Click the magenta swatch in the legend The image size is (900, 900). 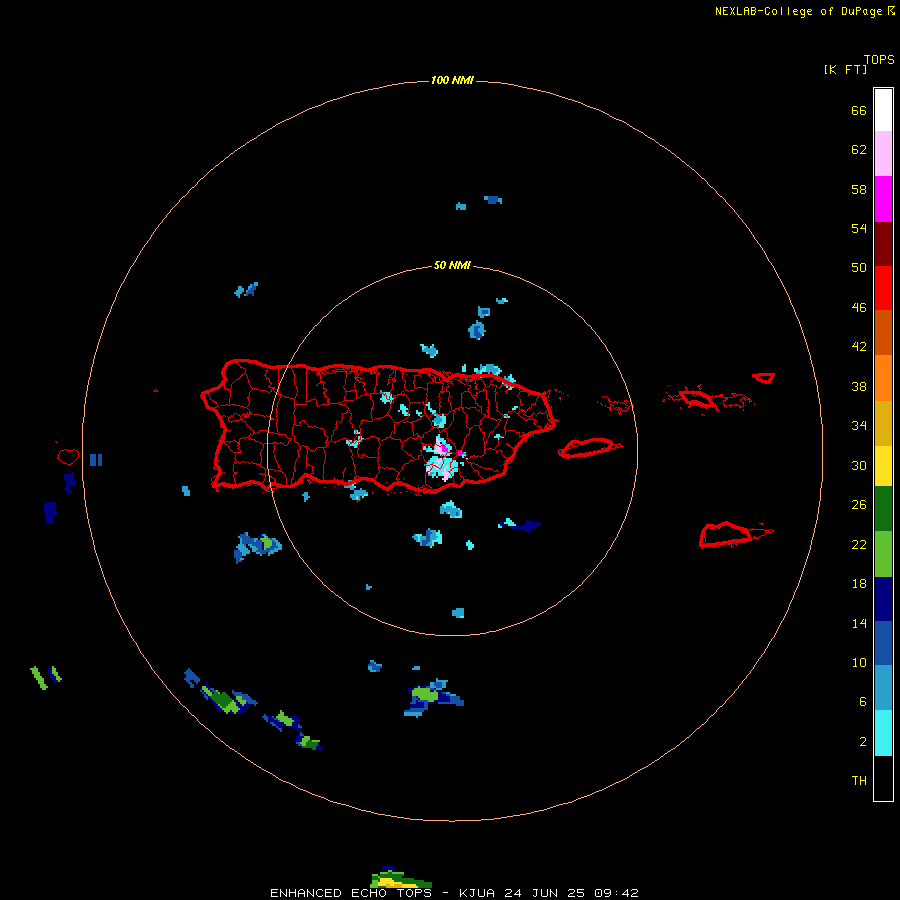coord(883,199)
